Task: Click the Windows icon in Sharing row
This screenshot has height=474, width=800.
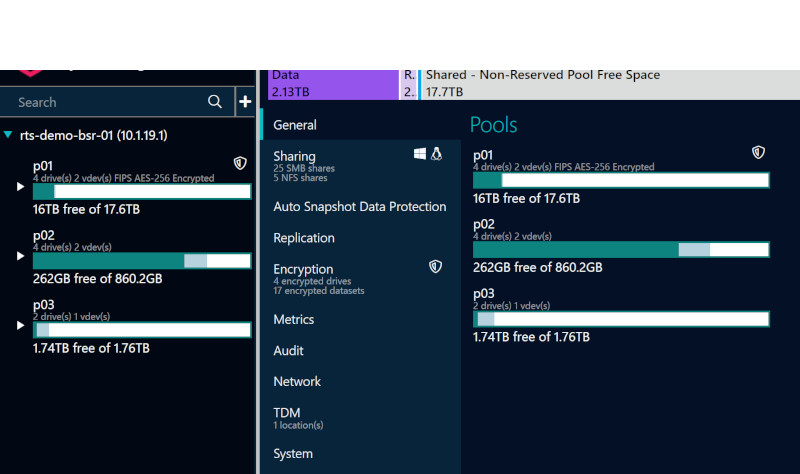Action: click(x=419, y=154)
